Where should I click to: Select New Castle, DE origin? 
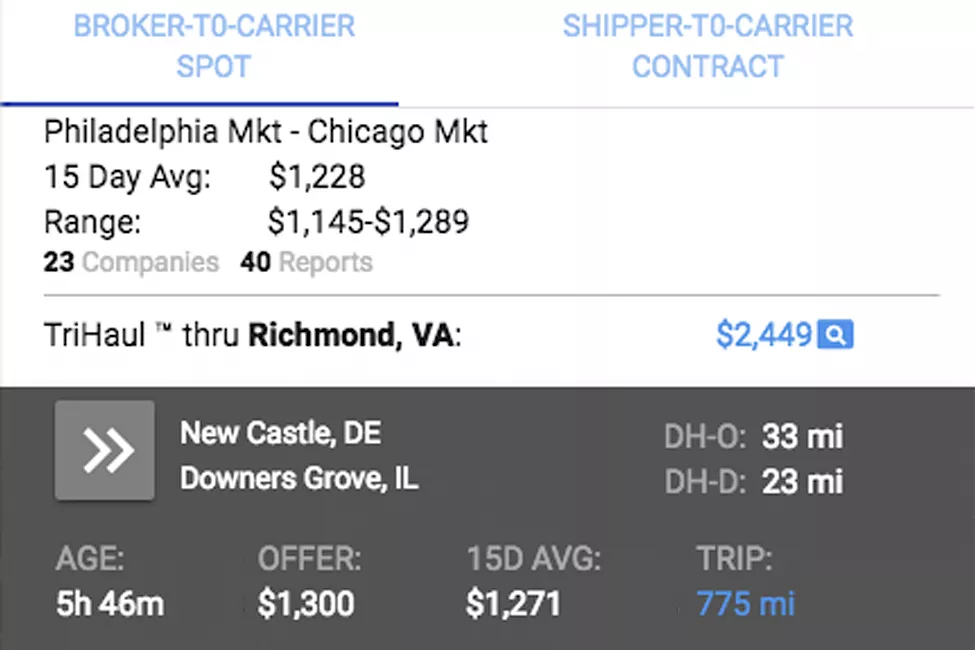[280, 433]
